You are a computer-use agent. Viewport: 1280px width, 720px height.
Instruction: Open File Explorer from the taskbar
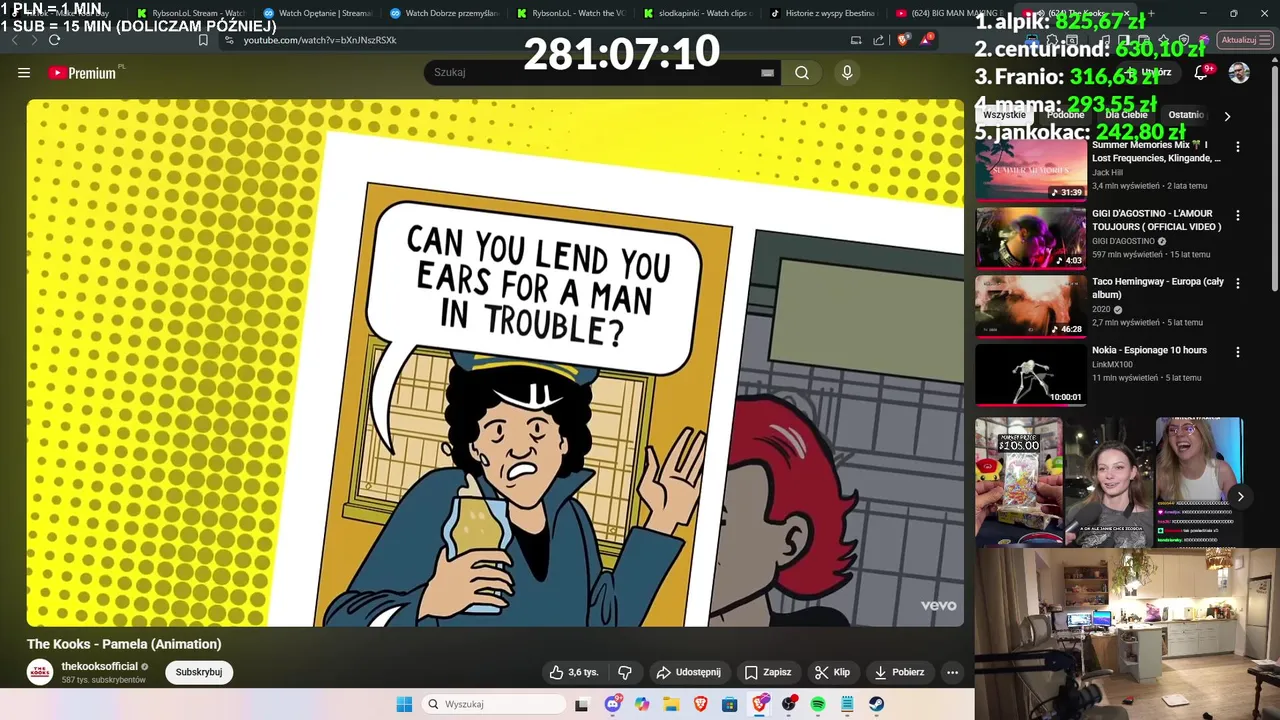[x=671, y=704]
